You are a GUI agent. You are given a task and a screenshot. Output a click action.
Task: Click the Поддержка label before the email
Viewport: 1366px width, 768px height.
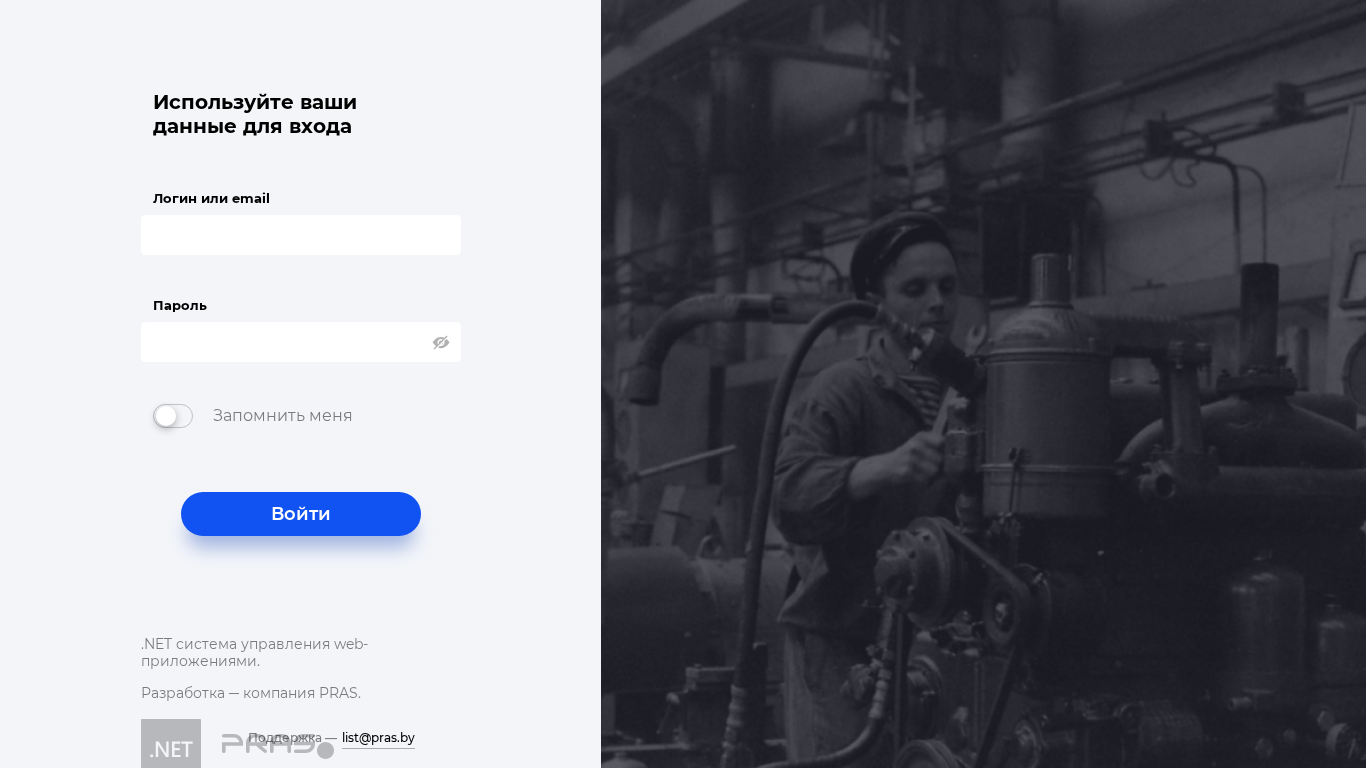285,738
